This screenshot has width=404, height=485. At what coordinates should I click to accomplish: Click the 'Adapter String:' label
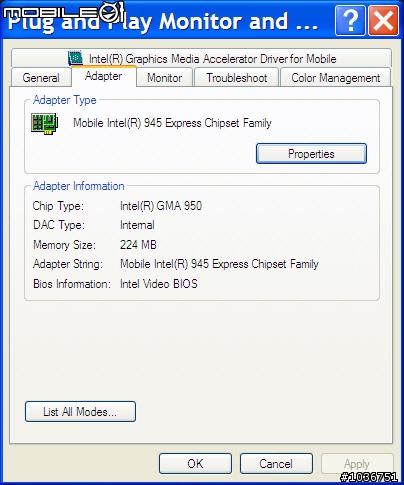[68, 264]
